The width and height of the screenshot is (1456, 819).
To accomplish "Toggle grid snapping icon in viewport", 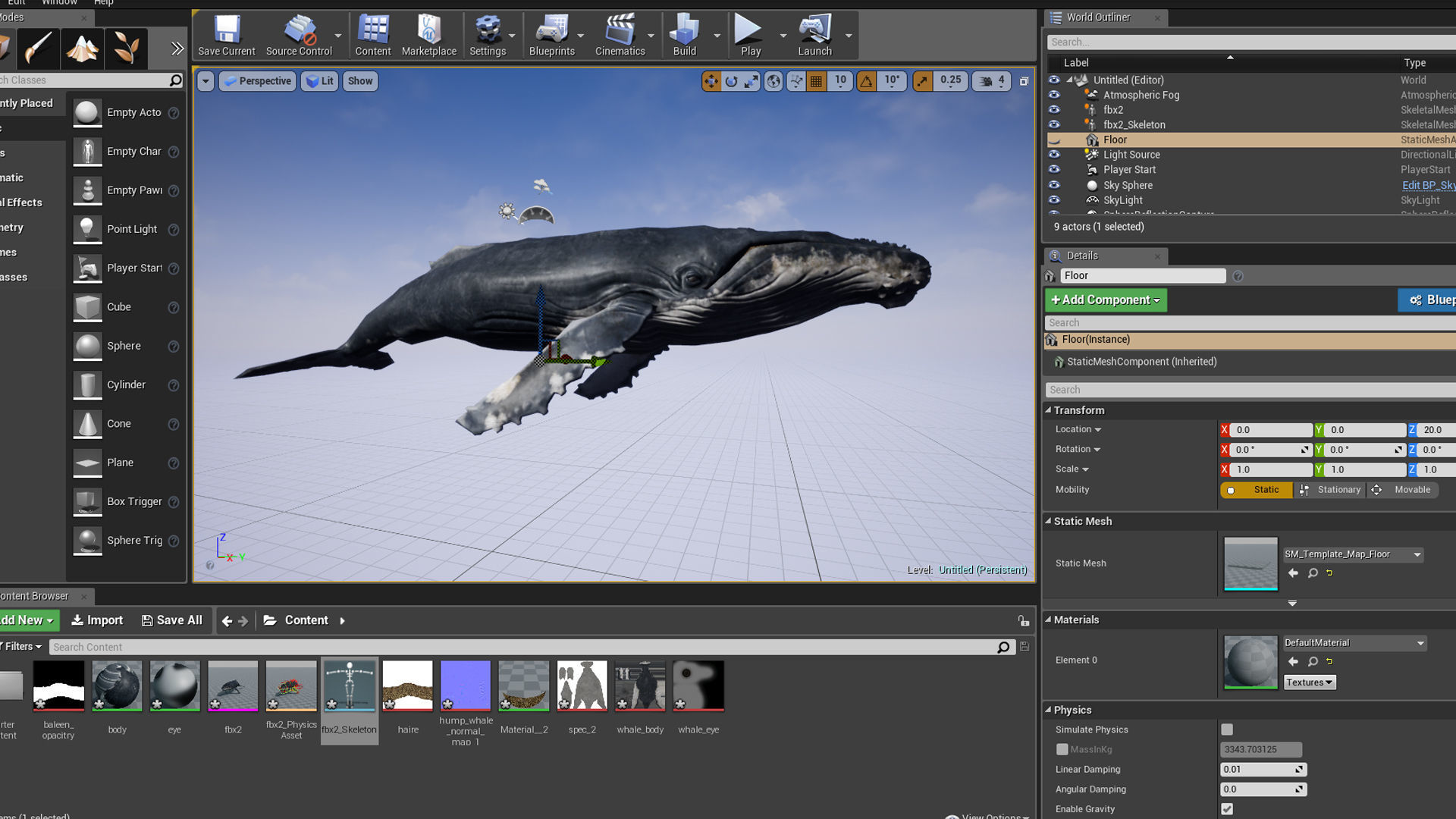I will click(816, 81).
